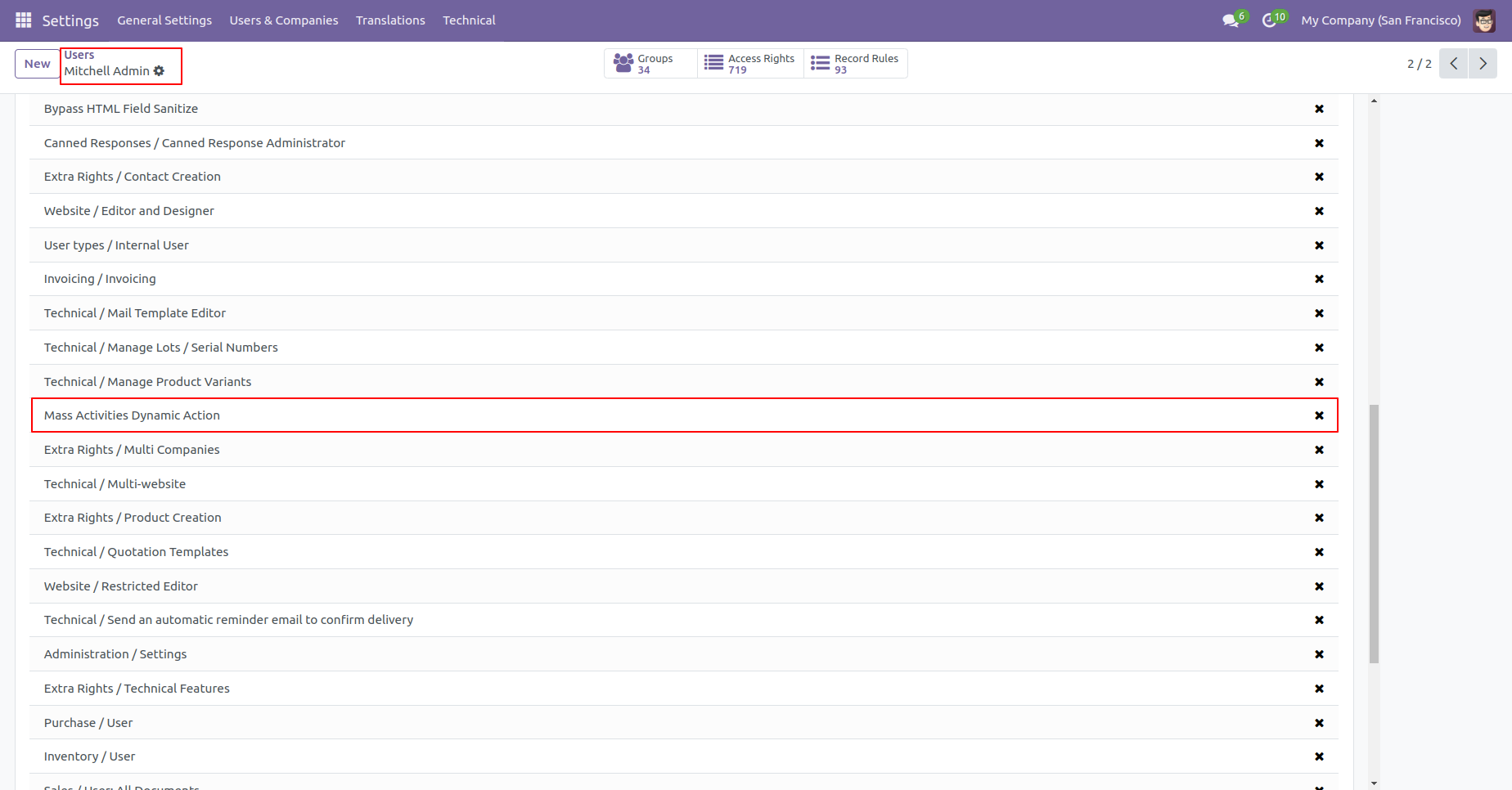Remove Website / Editor and Designer group
1512x790 pixels.
pos(1319,211)
